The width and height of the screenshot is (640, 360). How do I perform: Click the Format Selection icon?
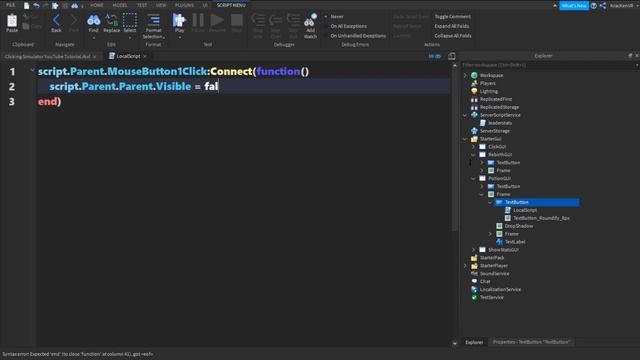point(153,20)
